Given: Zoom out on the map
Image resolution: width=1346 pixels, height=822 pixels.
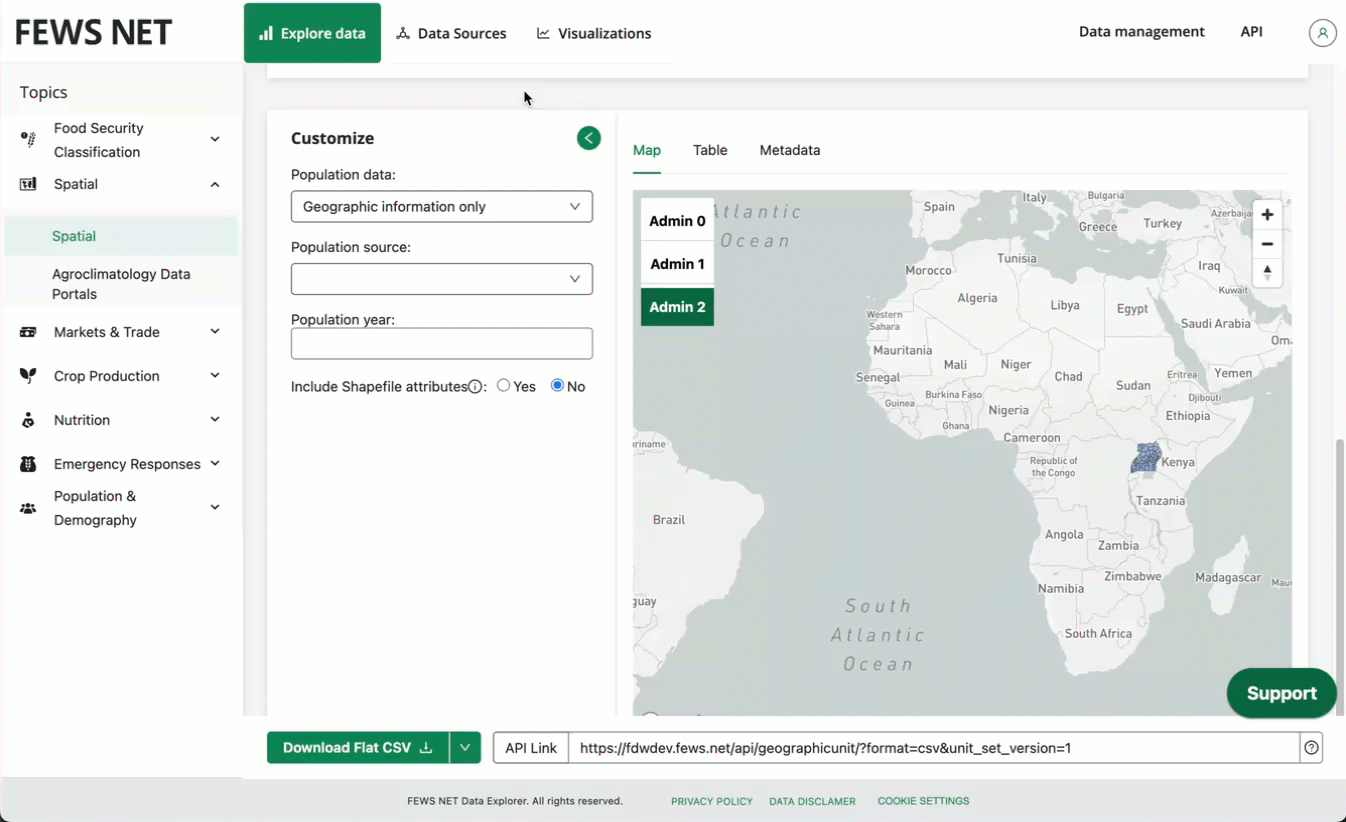Looking at the screenshot, I should (1267, 244).
